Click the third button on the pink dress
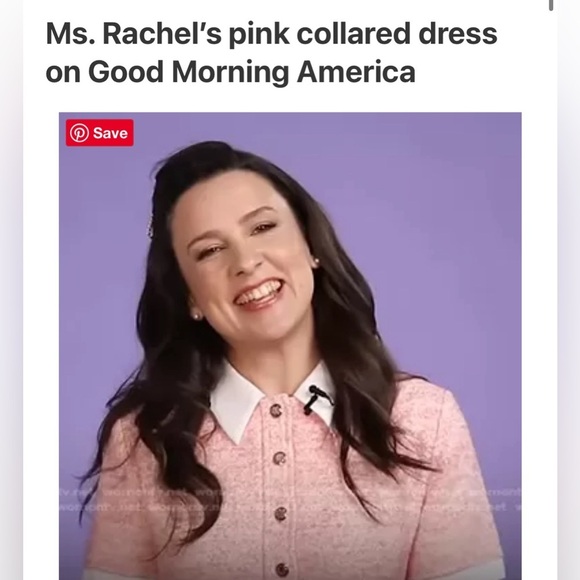Image resolution: width=580 pixels, height=580 pixels. click(280, 514)
